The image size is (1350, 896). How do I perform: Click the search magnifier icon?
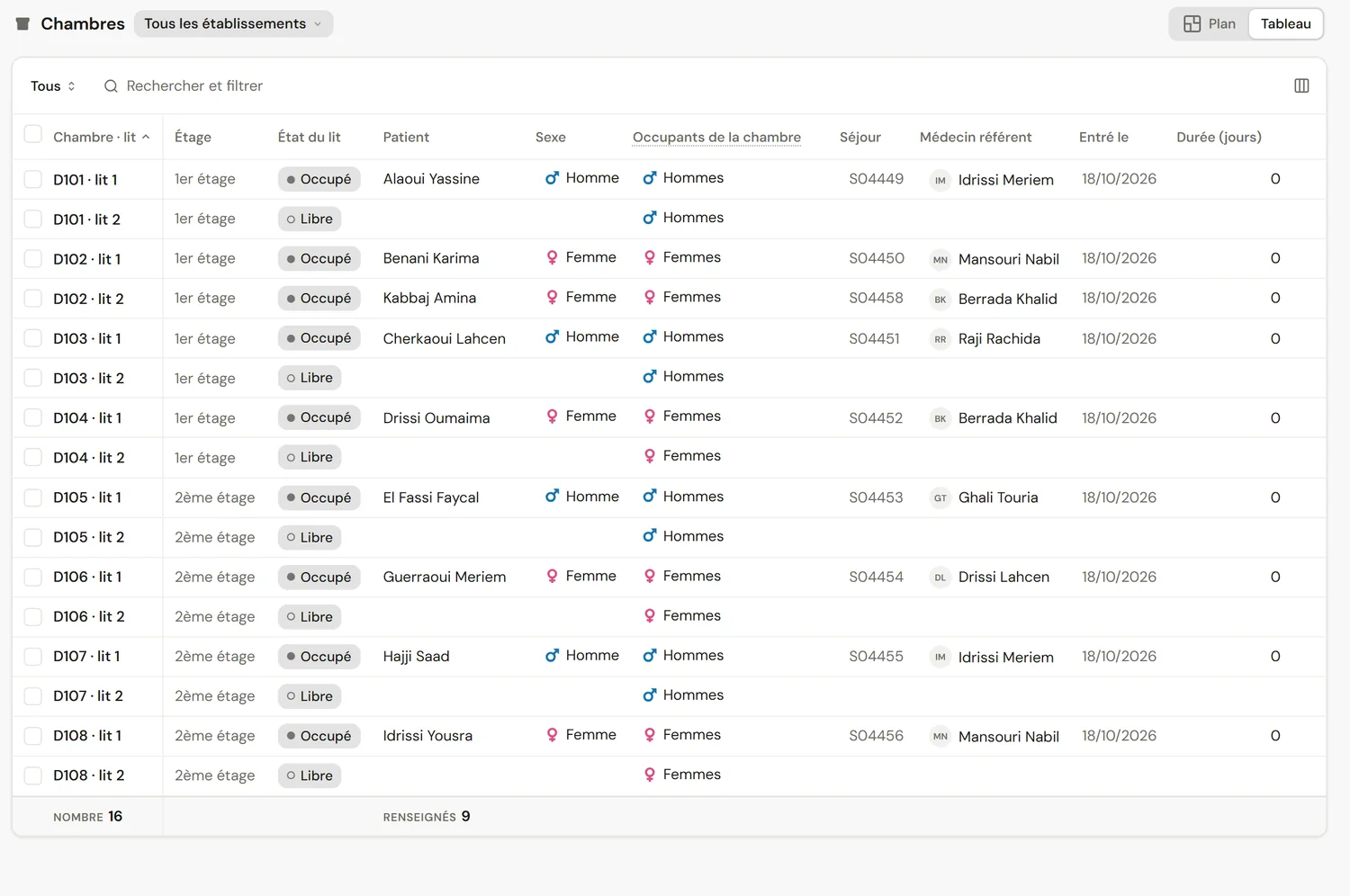pos(111,86)
